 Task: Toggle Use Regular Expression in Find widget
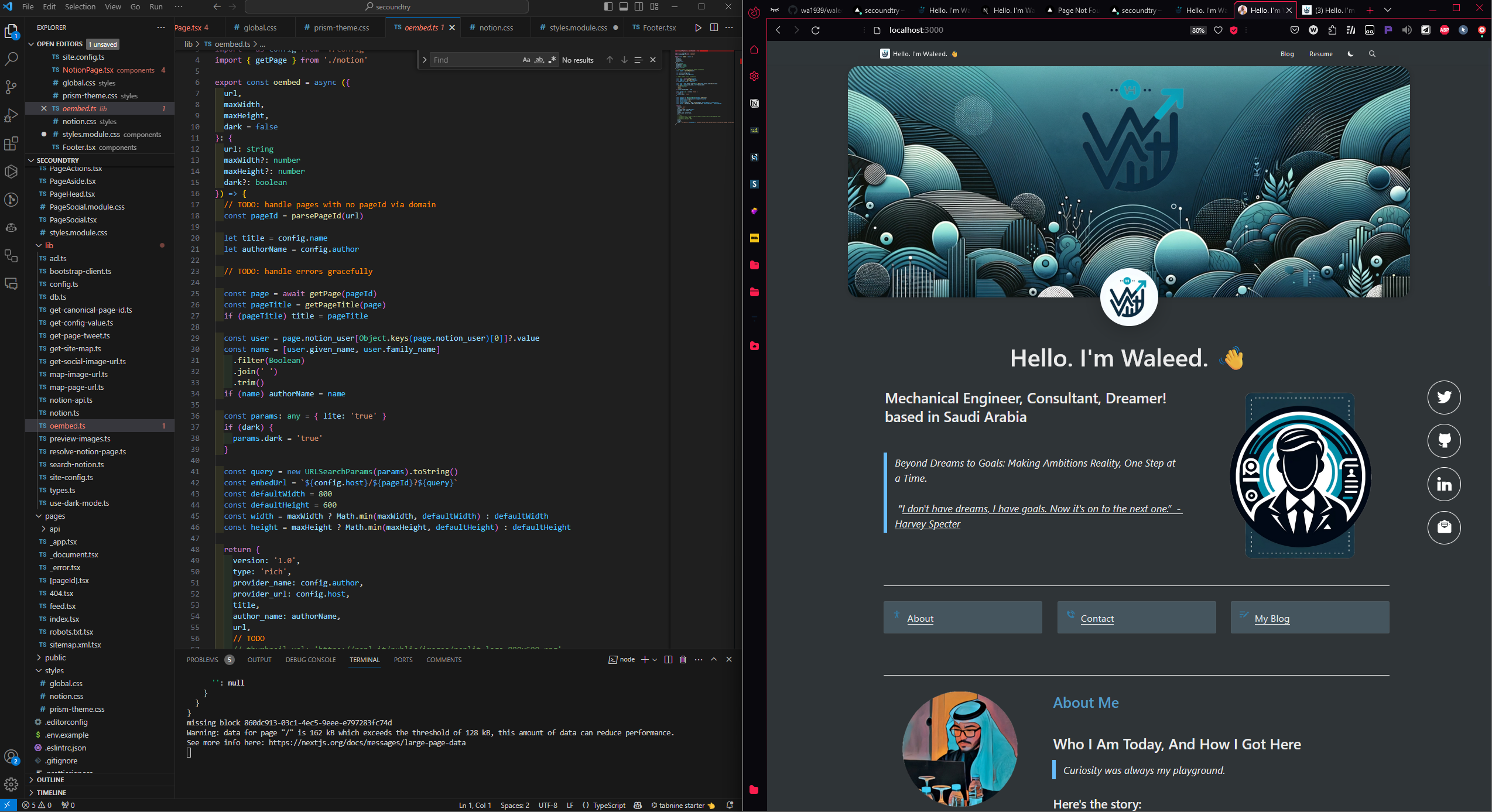[552, 60]
